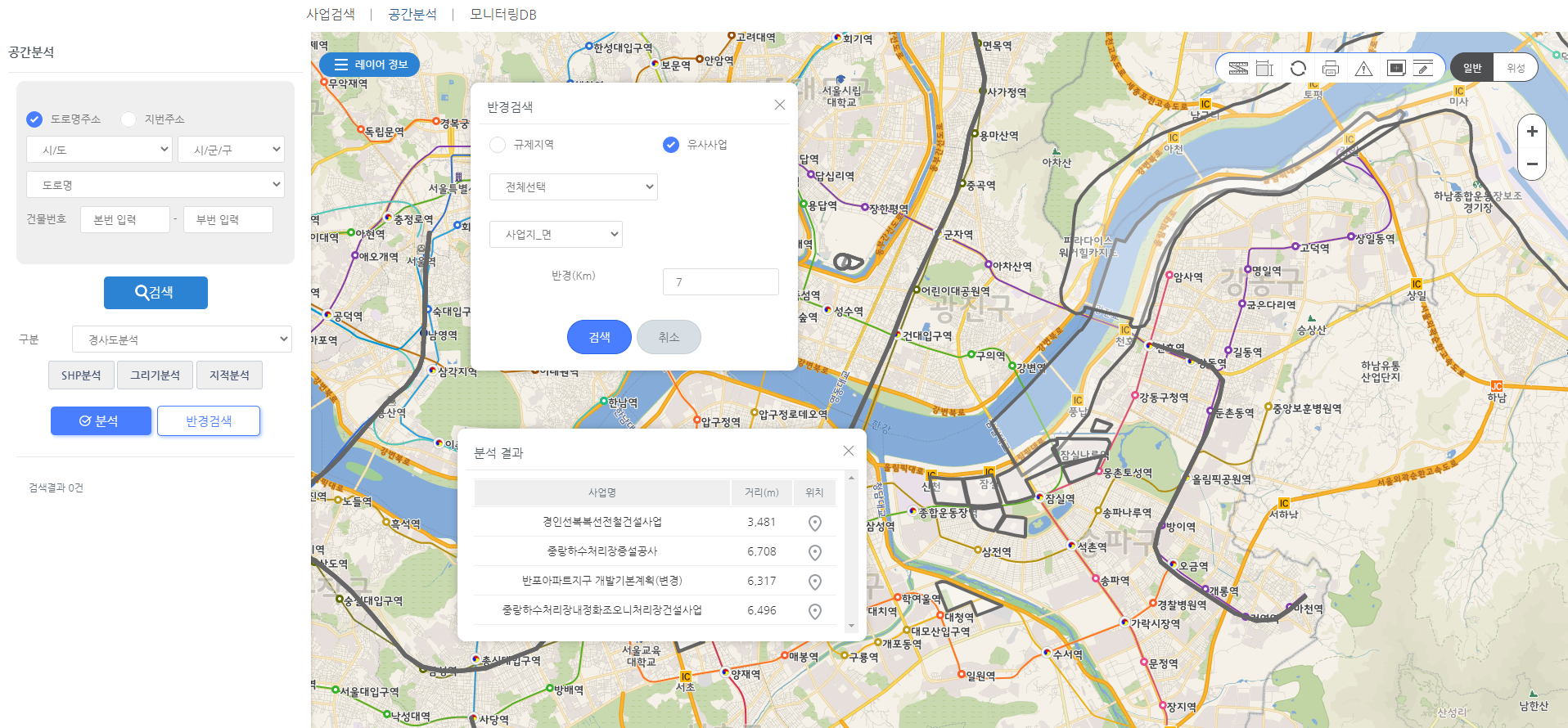This screenshot has height=728, width=1568.
Task: Click the map refresh icon
Action: pos(1298,68)
